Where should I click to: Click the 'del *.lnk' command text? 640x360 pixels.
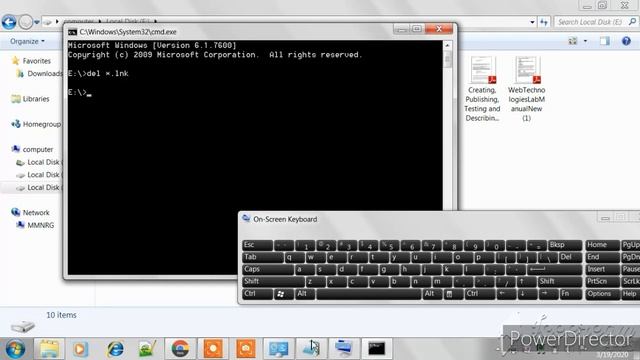click(x=107, y=73)
